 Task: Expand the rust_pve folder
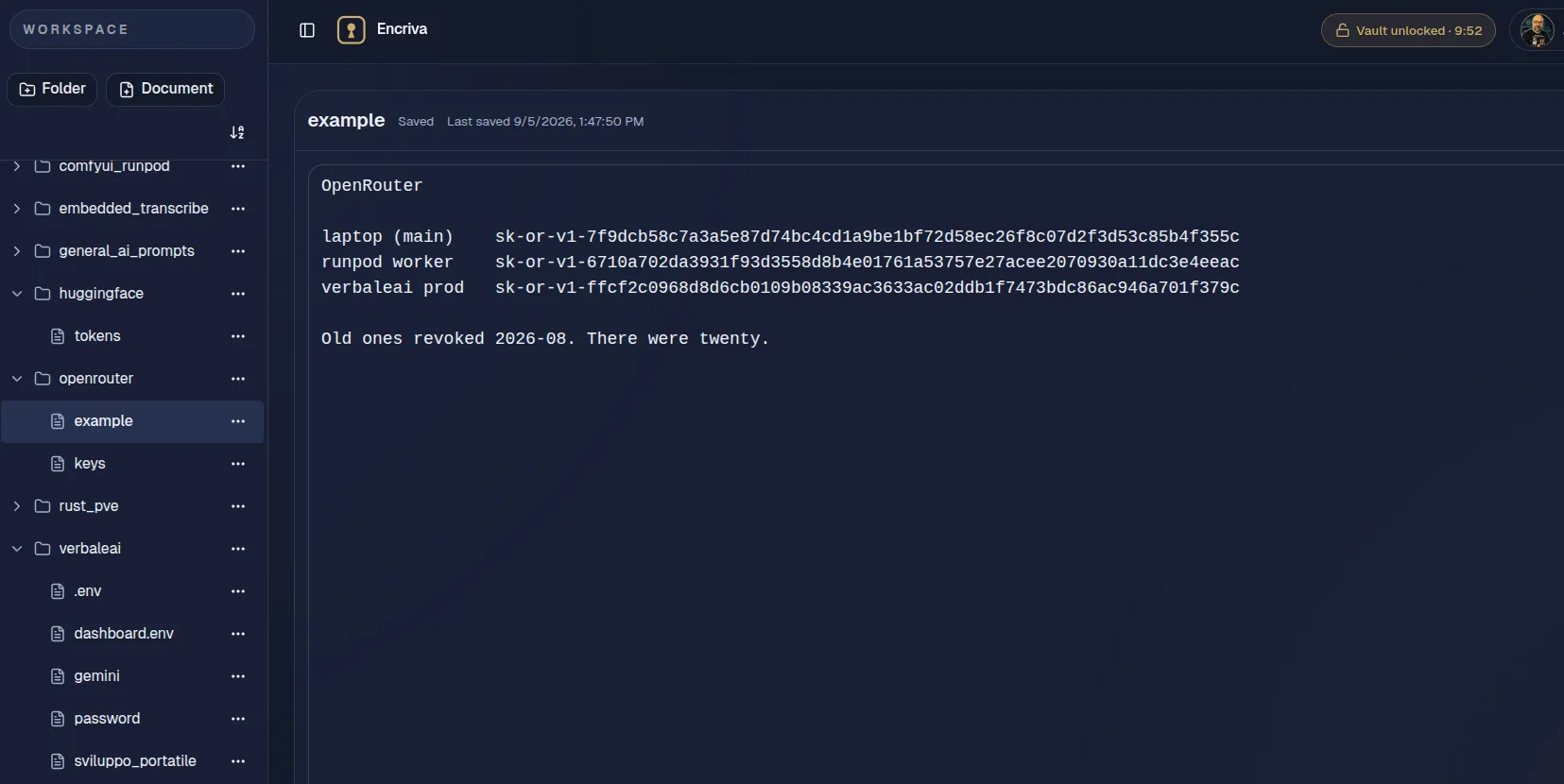coord(17,506)
